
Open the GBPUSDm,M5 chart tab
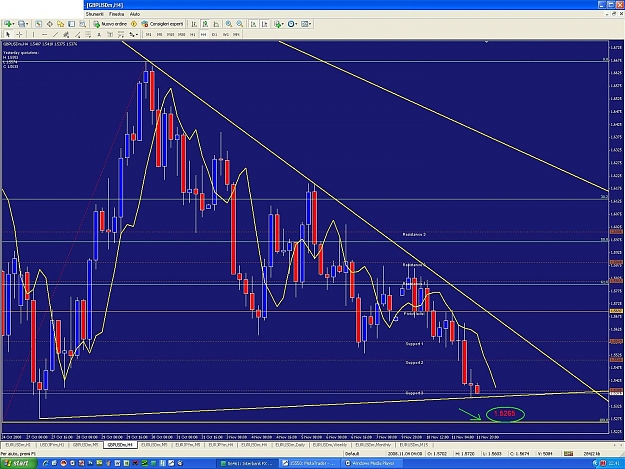85,445
